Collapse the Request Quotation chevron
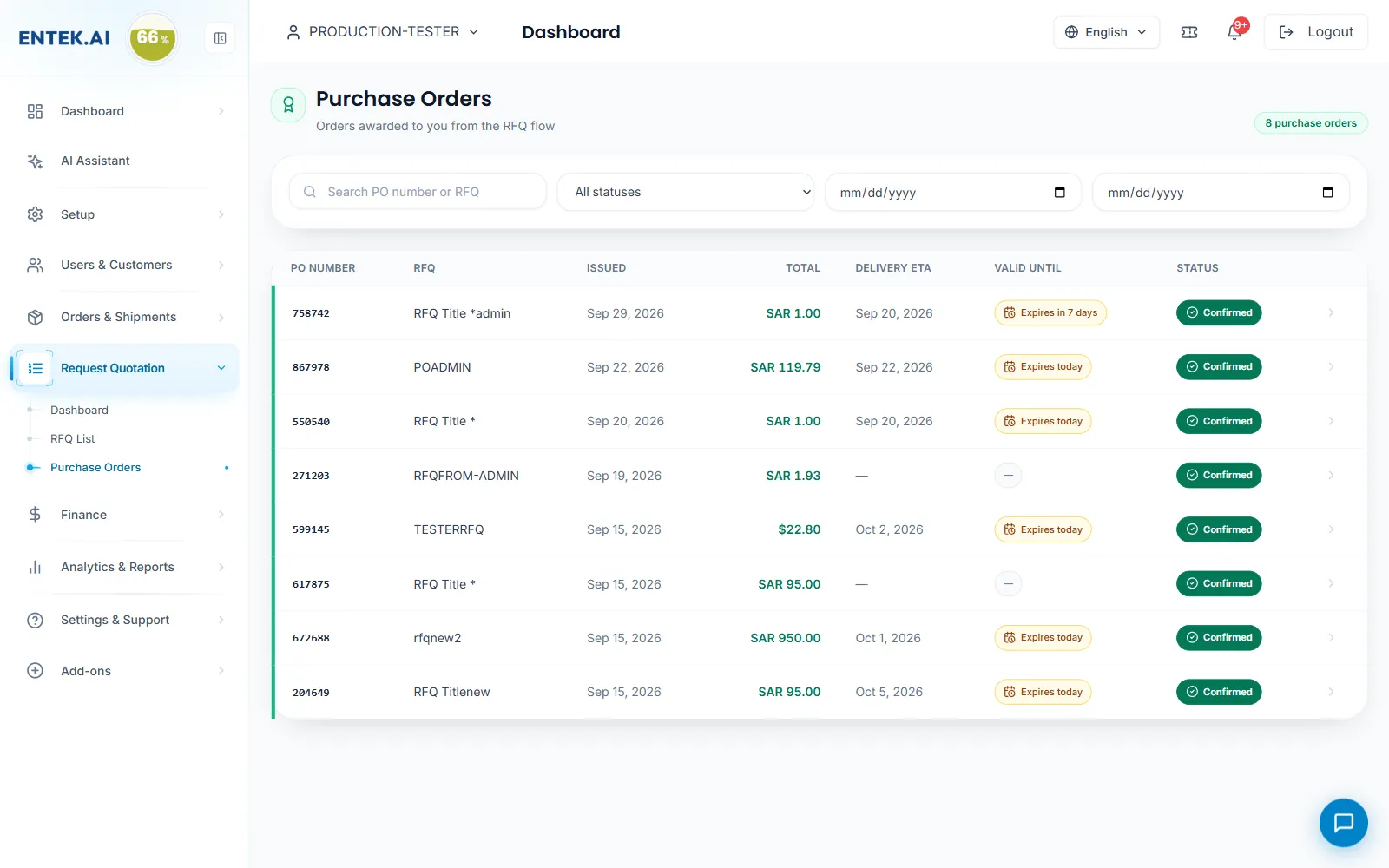 (221, 368)
